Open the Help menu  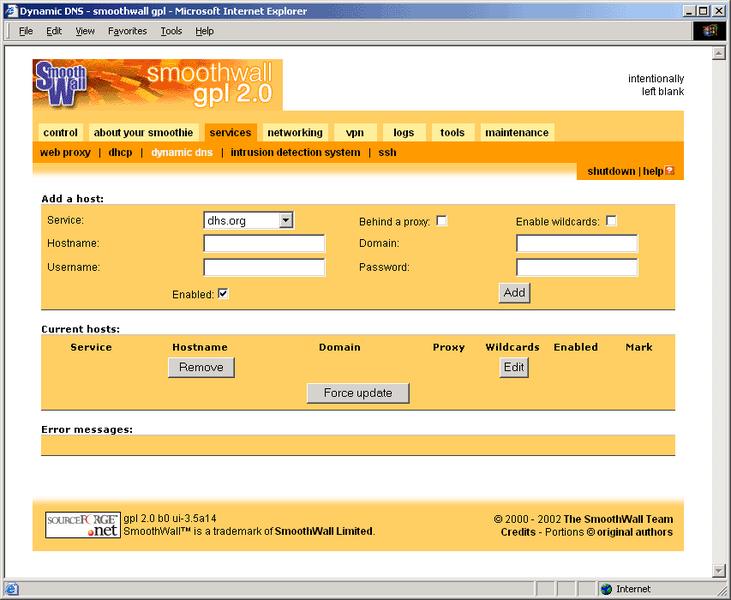(204, 31)
